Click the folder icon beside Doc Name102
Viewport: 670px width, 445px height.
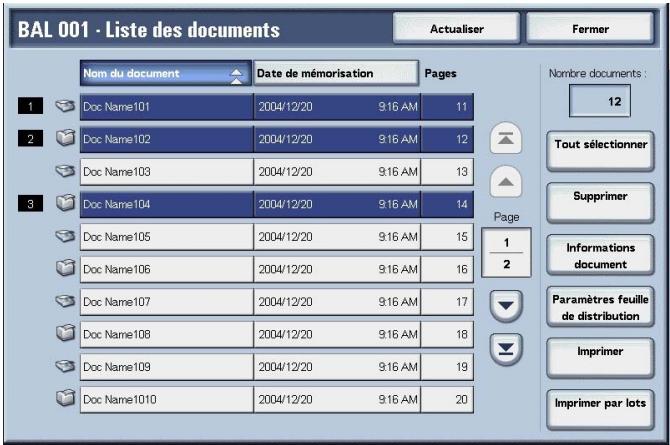[x=65, y=138]
